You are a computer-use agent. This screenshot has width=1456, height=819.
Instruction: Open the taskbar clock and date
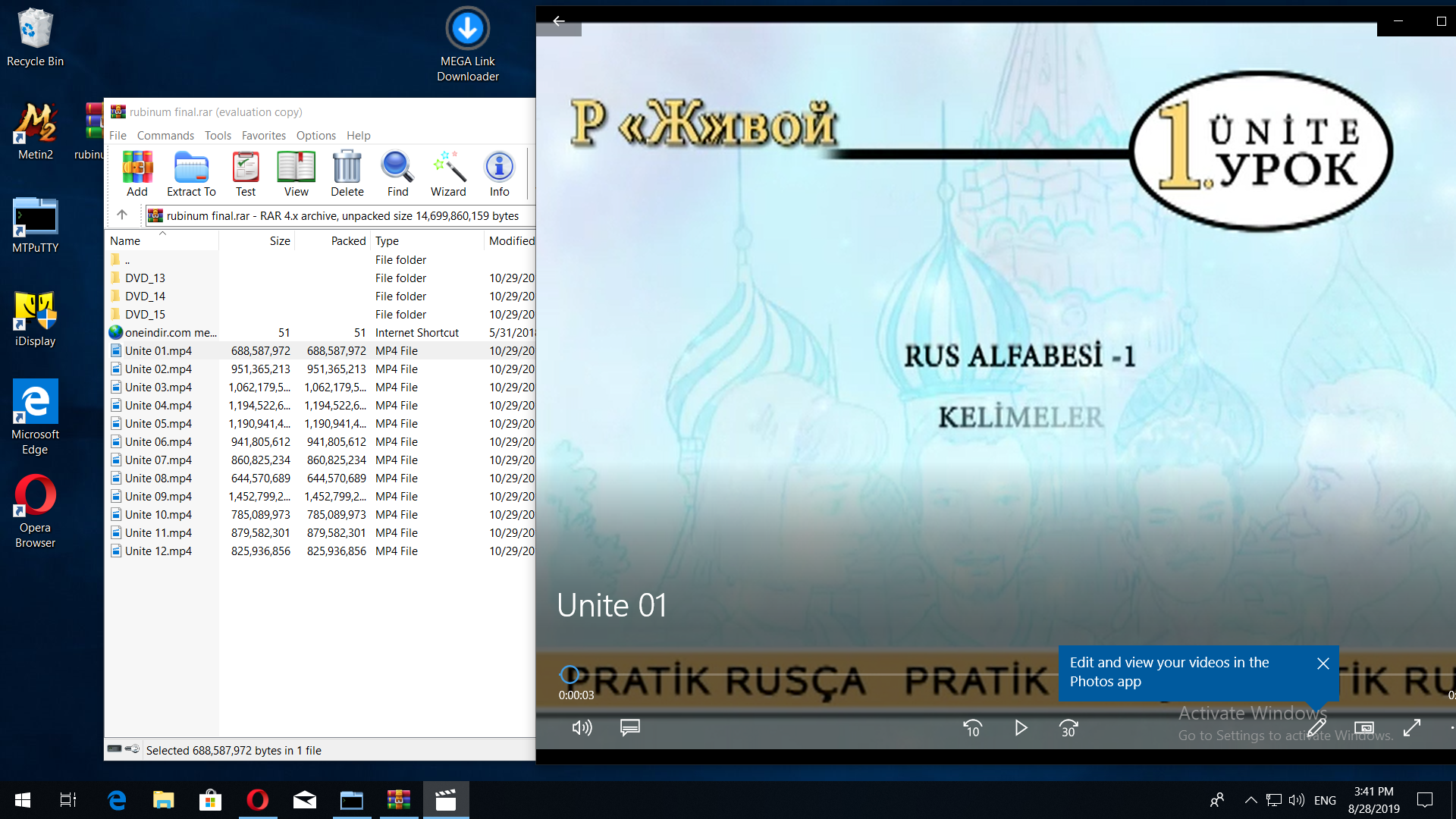(1374, 800)
